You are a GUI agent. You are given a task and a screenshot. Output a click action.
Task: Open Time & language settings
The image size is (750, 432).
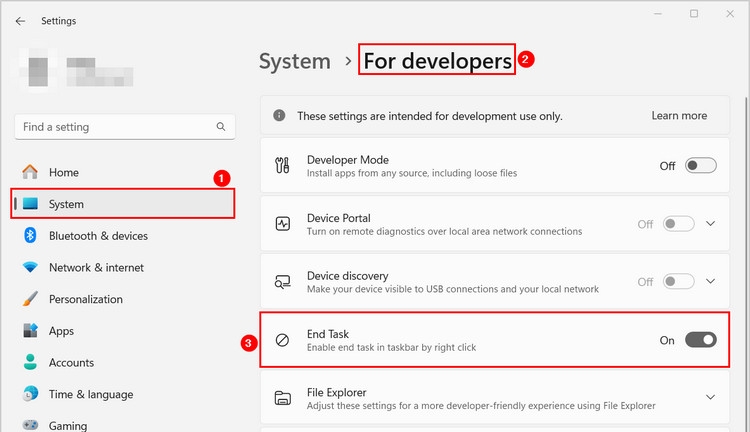124,394
